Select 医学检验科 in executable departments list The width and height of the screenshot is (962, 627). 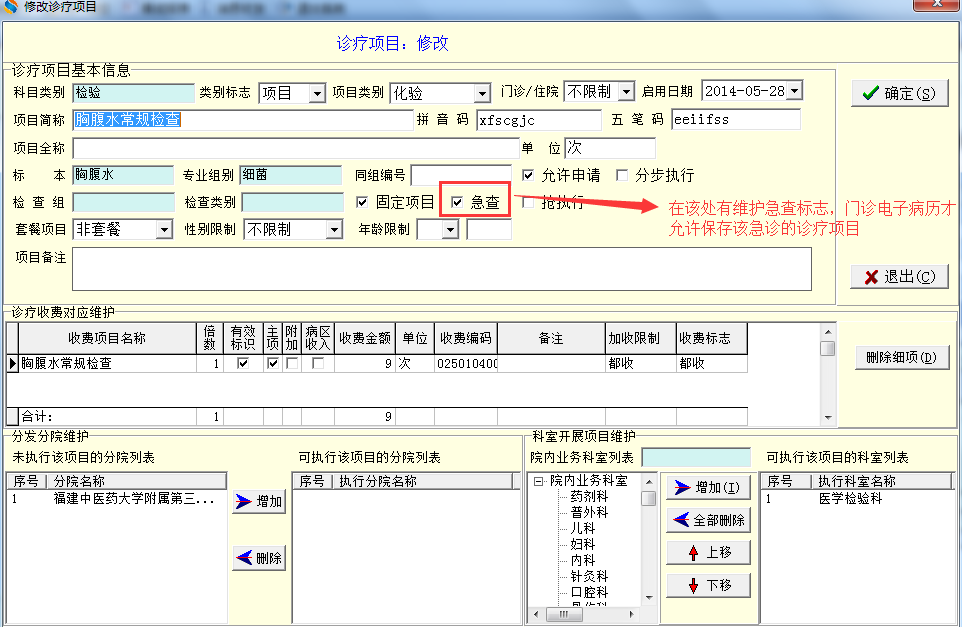click(x=850, y=499)
